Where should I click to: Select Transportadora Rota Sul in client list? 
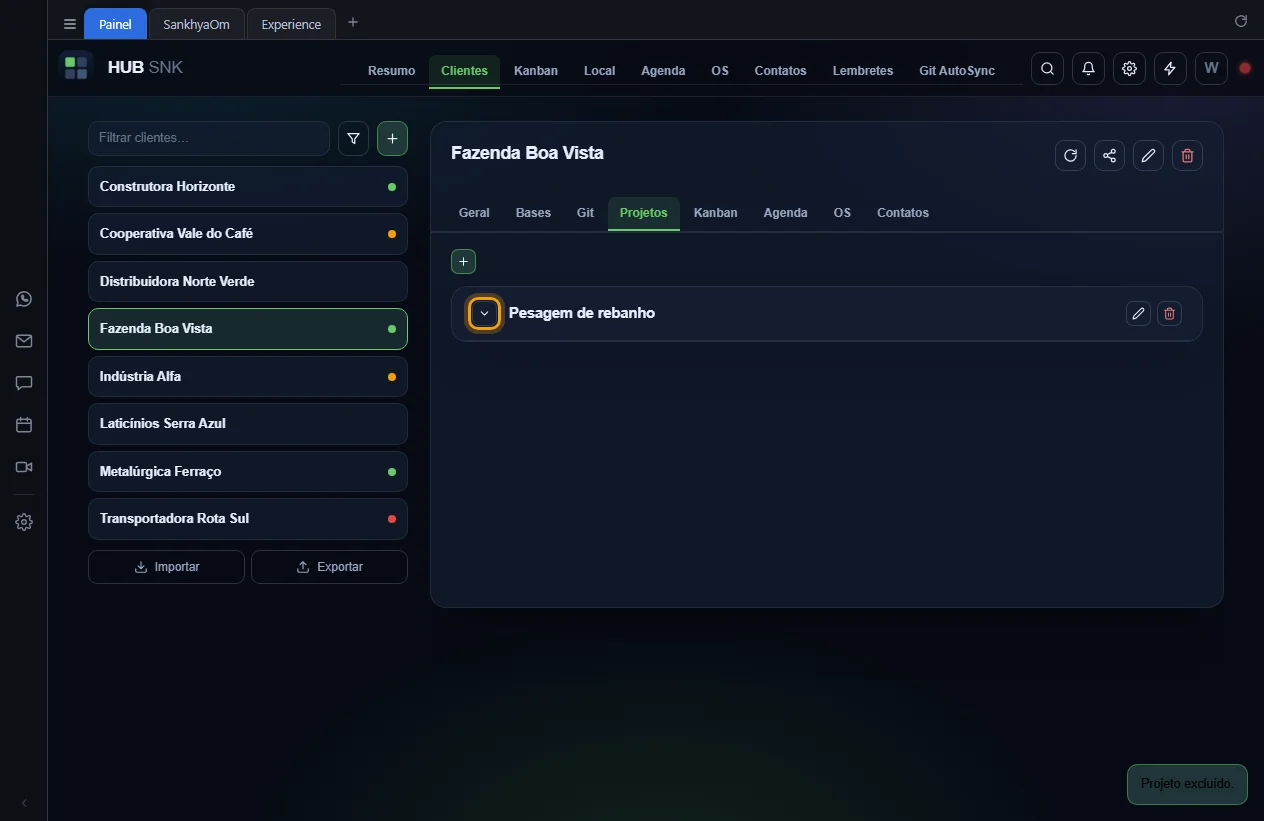coord(248,519)
